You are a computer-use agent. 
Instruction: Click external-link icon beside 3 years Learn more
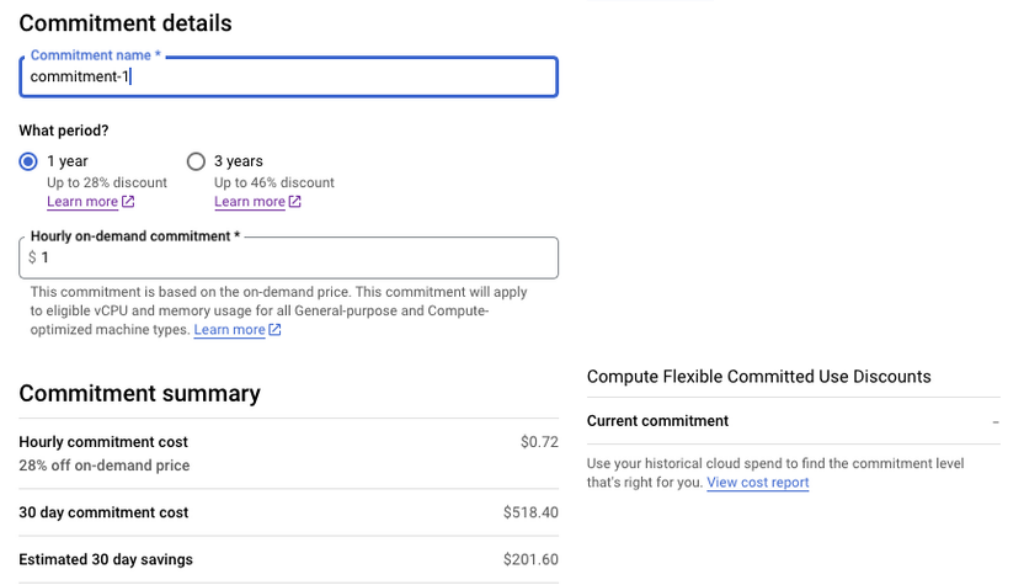tap(295, 202)
